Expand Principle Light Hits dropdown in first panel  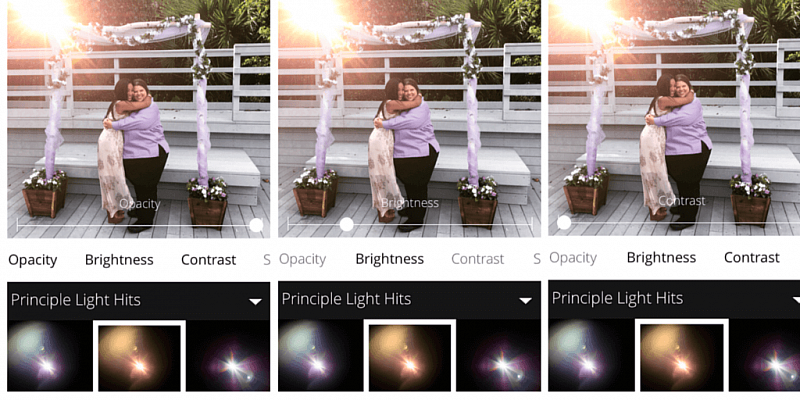pyautogui.click(x=255, y=302)
